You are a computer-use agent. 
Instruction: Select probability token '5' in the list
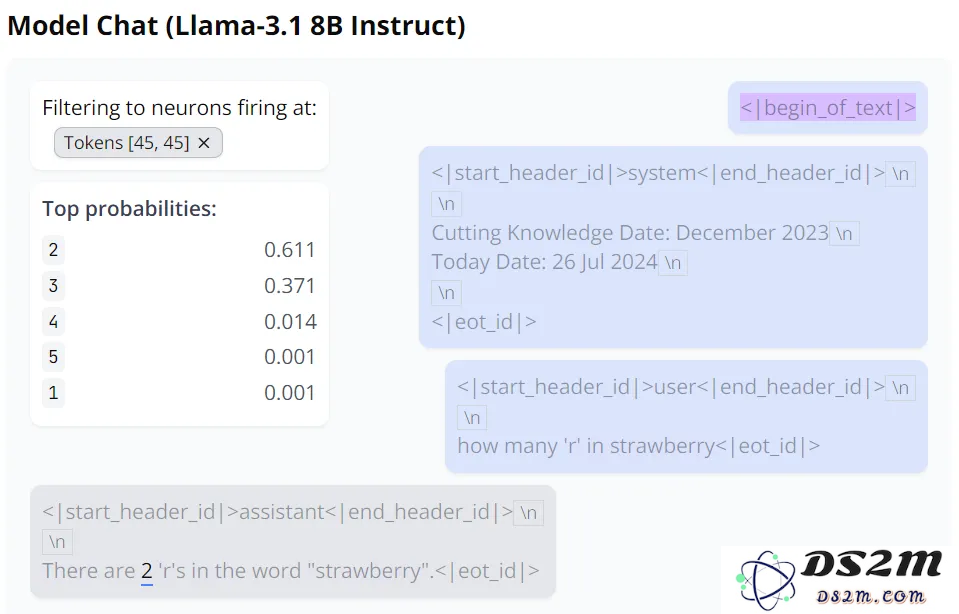(x=53, y=357)
